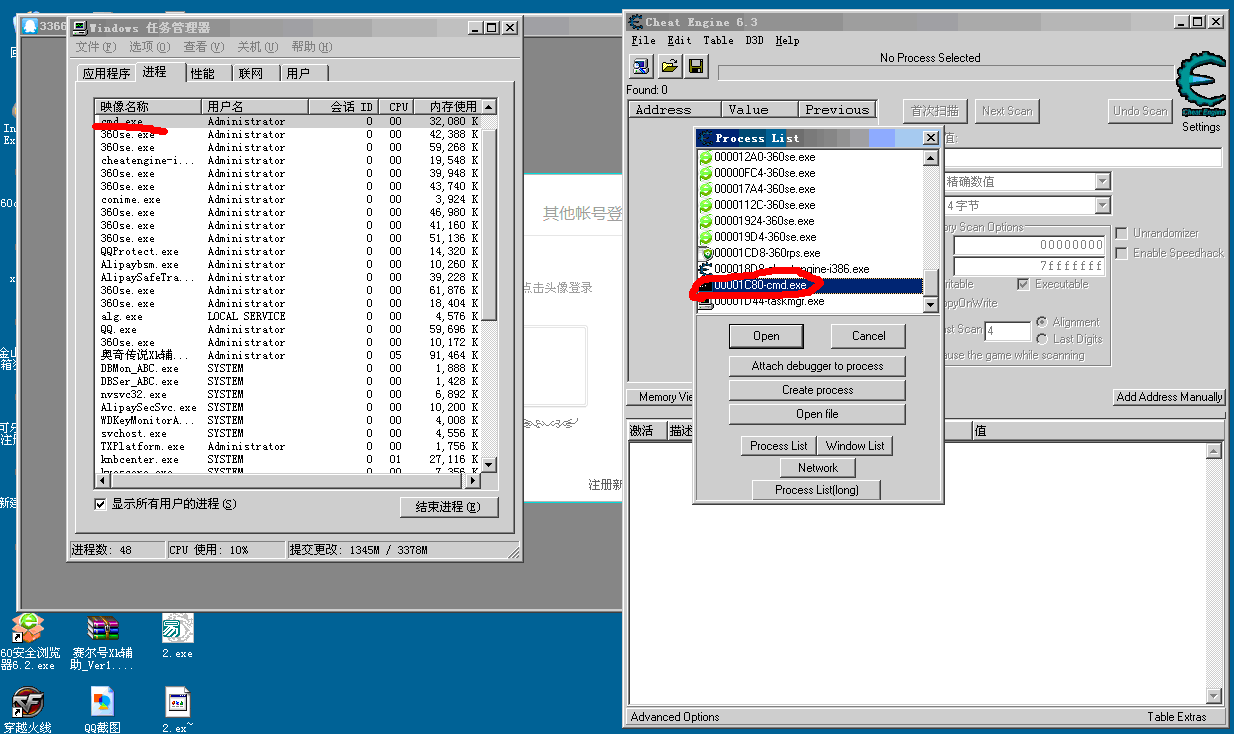1234x734 pixels.
Task: Select conime.exe row in Task Manager
Action: click(288, 199)
